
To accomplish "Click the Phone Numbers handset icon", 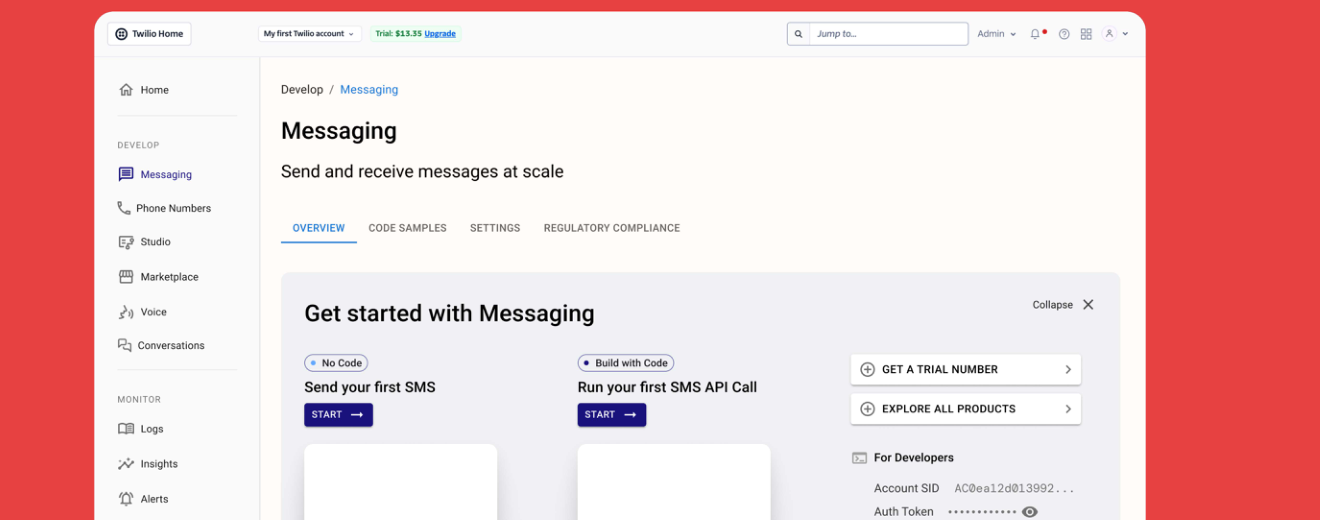I will (124, 208).
